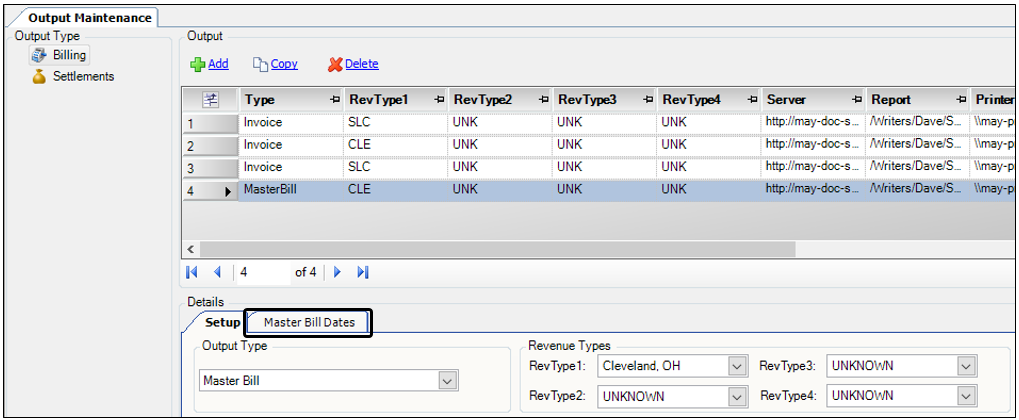This screenshot has height=420, width=1019.
Task: Click the grid column chooser icon
Action: pos(210,100)
